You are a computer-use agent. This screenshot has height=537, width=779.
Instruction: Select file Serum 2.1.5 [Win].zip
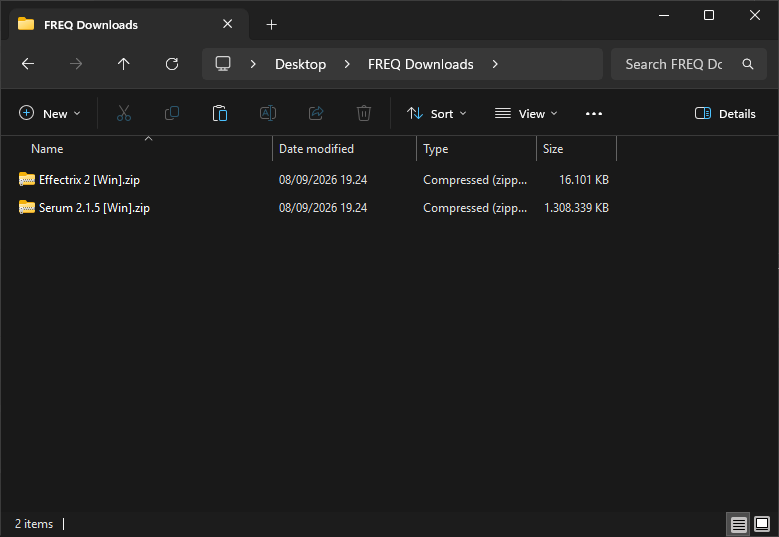[x=94, y=208]
